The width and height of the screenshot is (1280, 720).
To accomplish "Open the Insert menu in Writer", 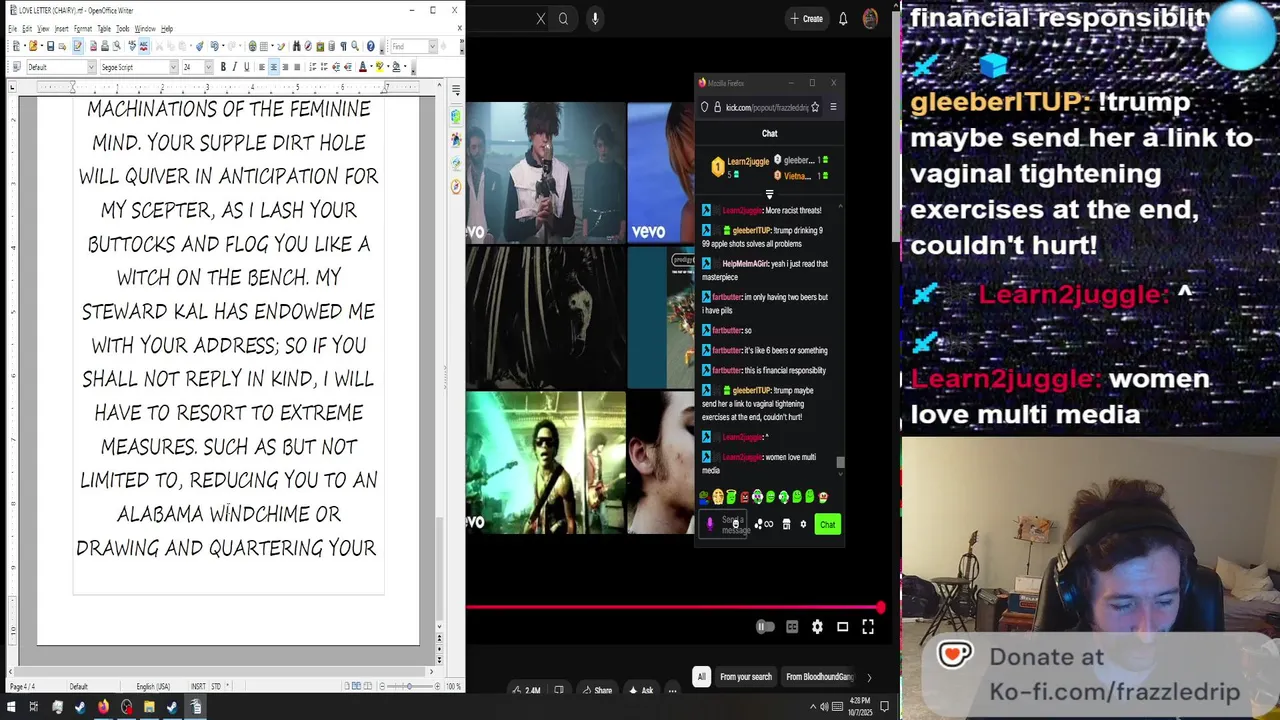I will tap(62, 29).
